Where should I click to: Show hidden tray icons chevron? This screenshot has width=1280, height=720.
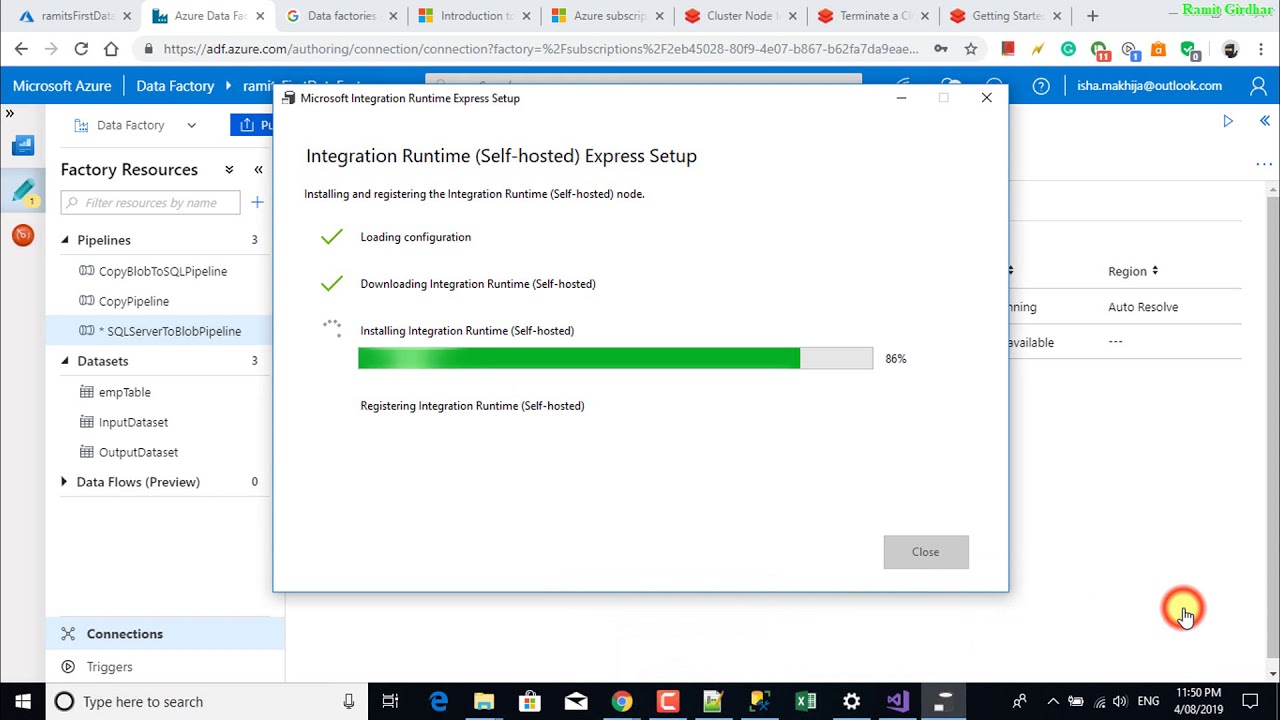1052,702
